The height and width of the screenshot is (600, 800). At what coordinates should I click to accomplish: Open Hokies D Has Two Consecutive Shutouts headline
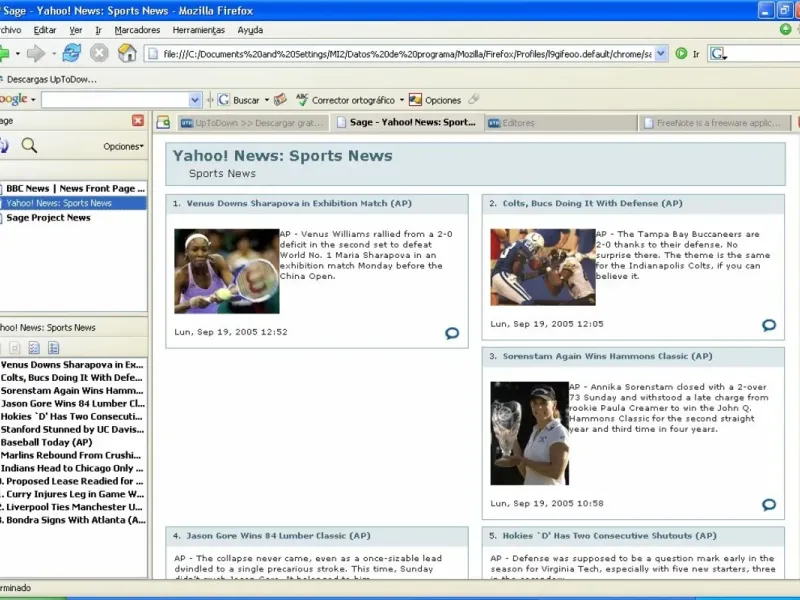[609, 536]
